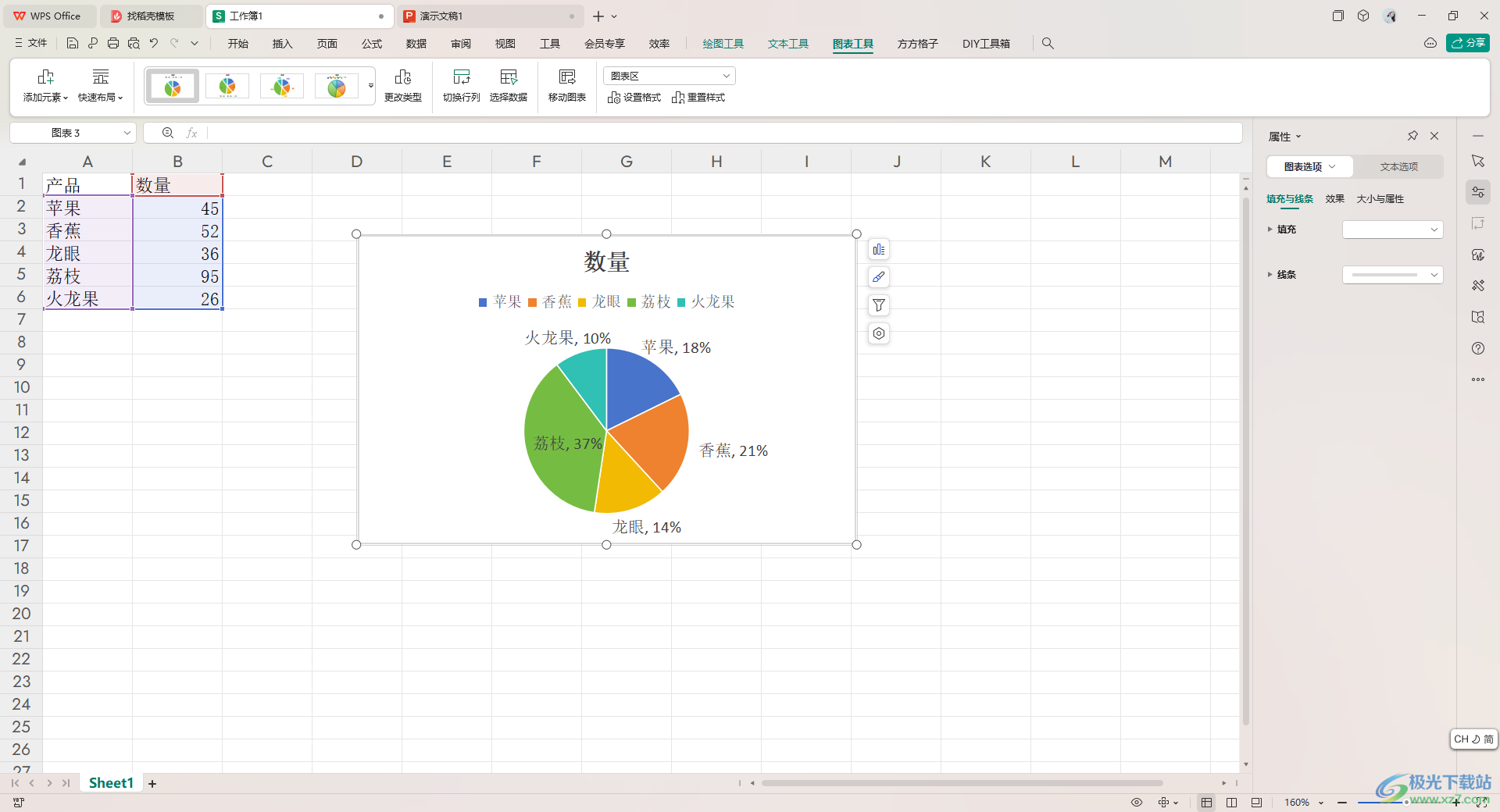The height and width of the screenshot is (812, 1500).
Task: Click the Print Preview icon
Action: (134, 44)
